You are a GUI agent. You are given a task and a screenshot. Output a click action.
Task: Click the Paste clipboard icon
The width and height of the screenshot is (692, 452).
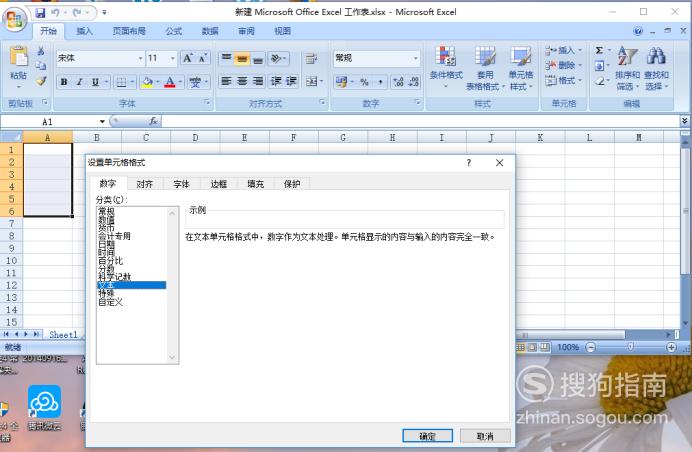coord(19,56)
